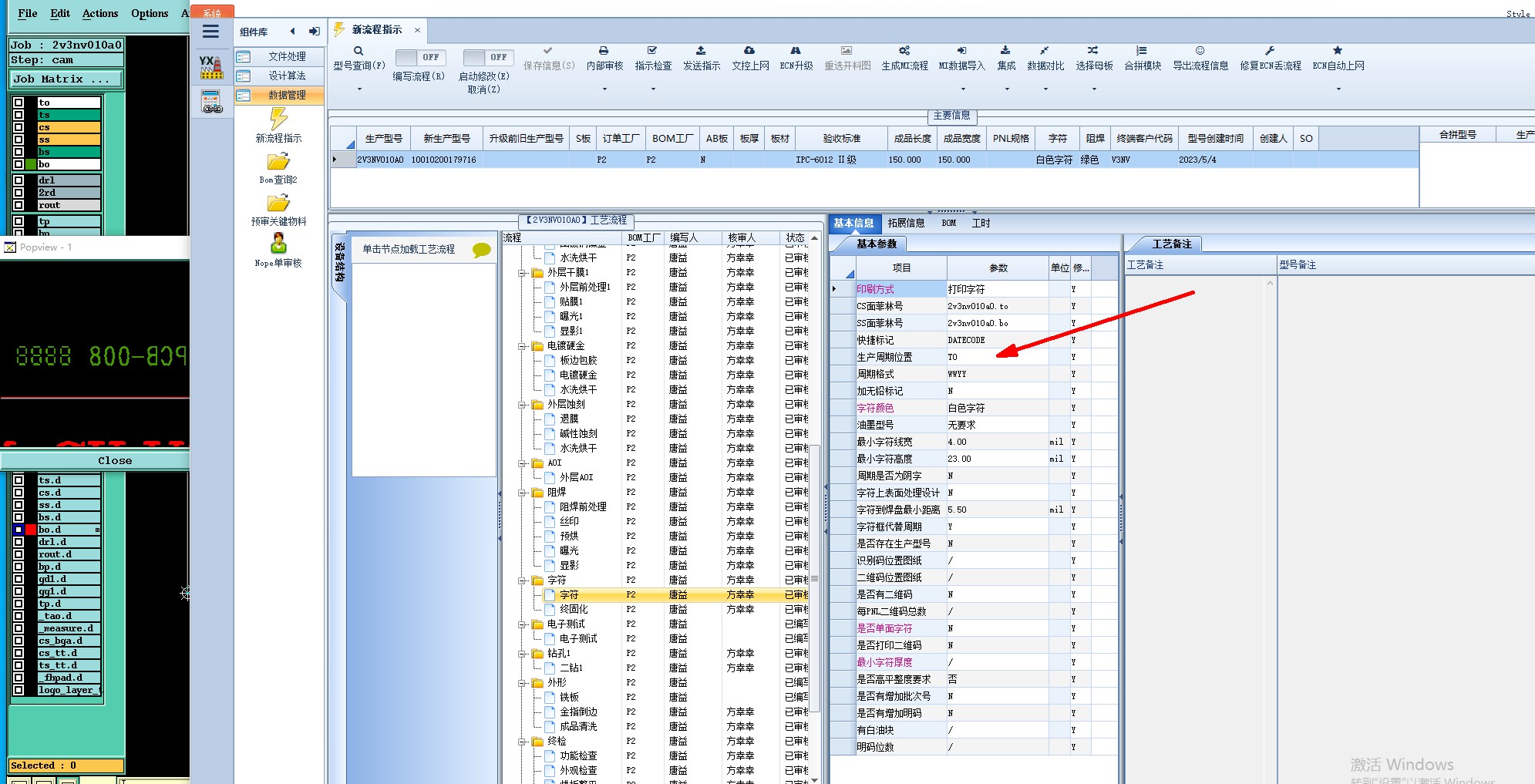Toggle checkbox for layer drl
This screenshot has width=1535, height=784.
19,180
